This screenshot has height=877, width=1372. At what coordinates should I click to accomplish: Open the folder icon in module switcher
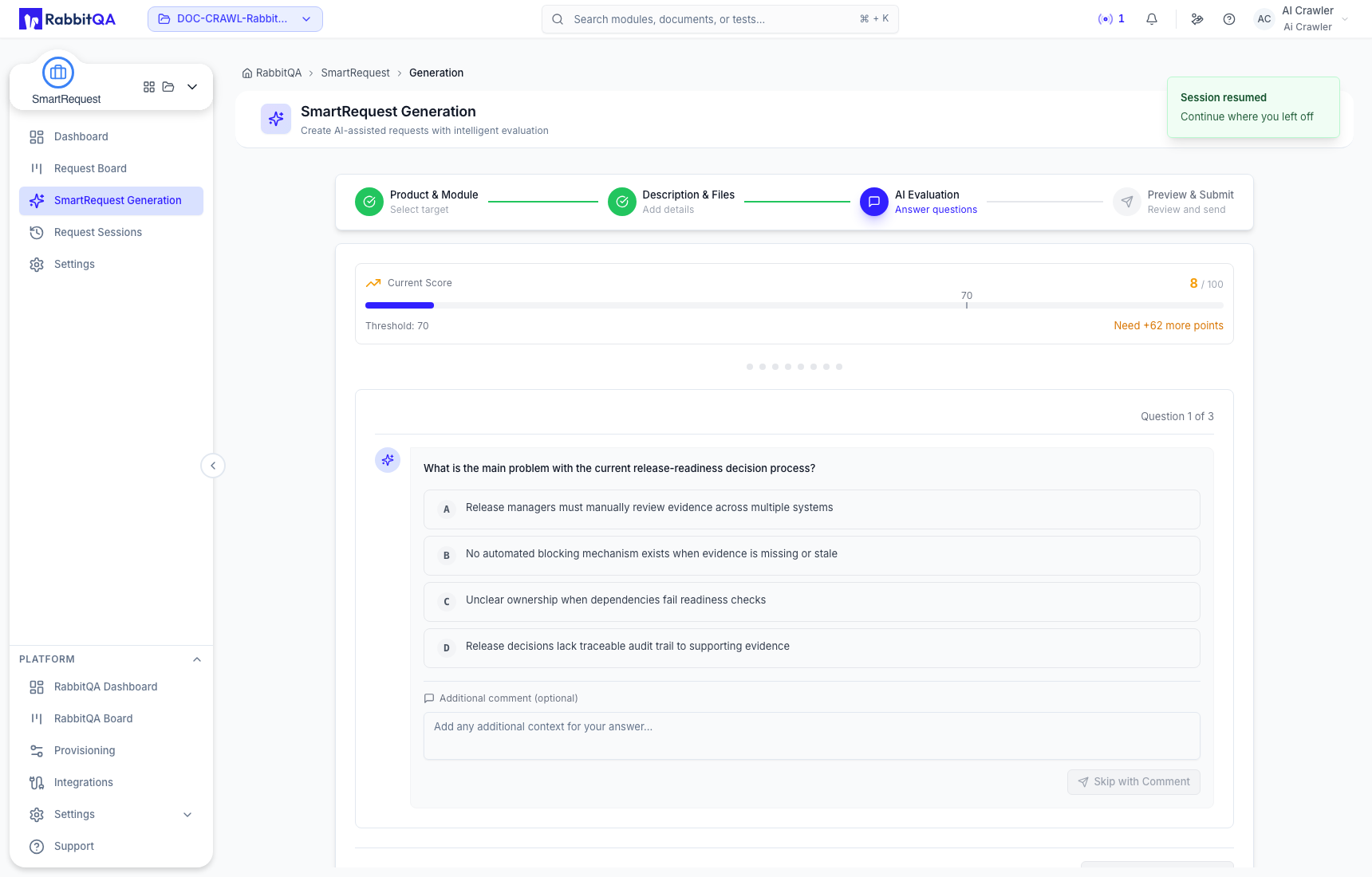click(168, 87)
